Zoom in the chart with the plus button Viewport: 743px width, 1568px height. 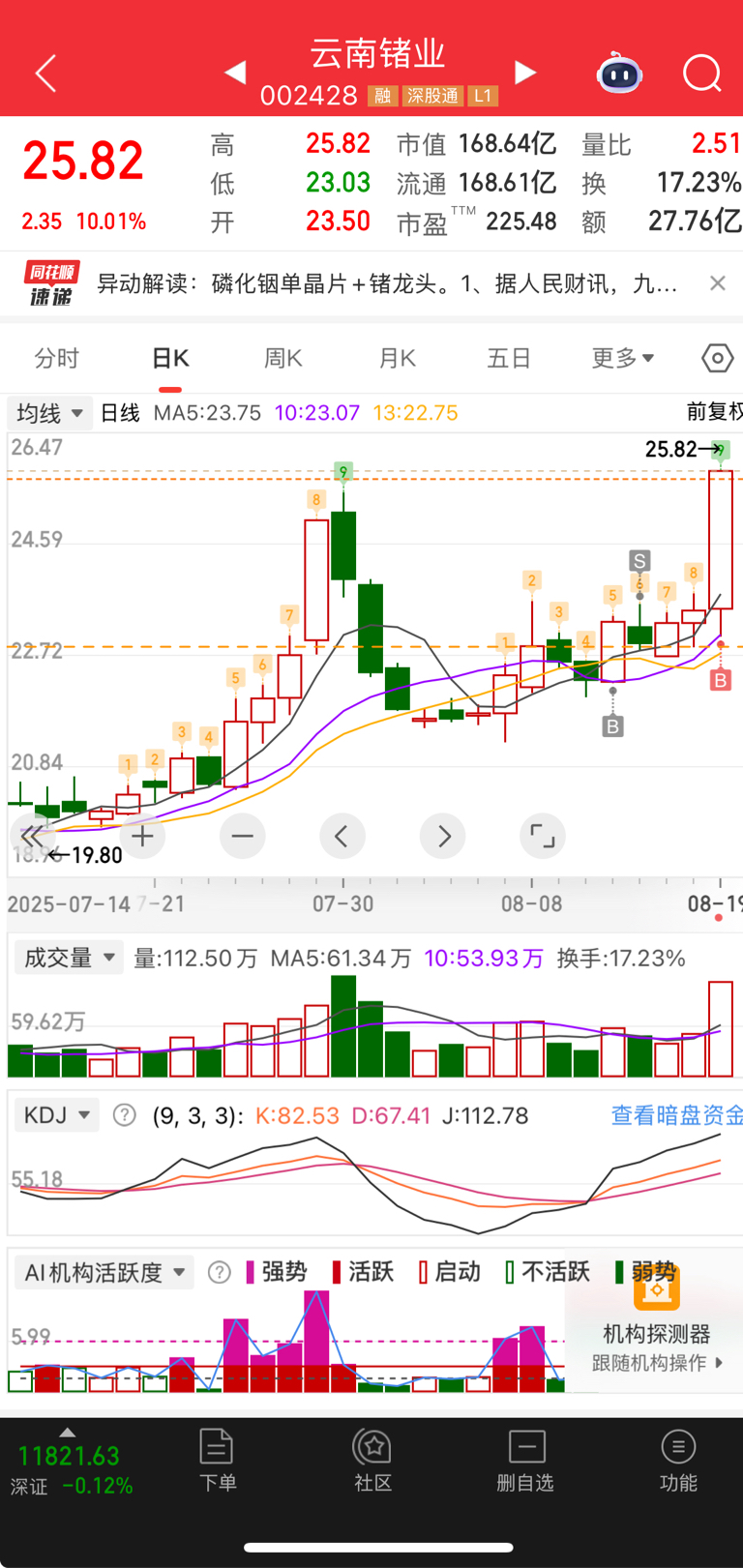coord(142,836)
